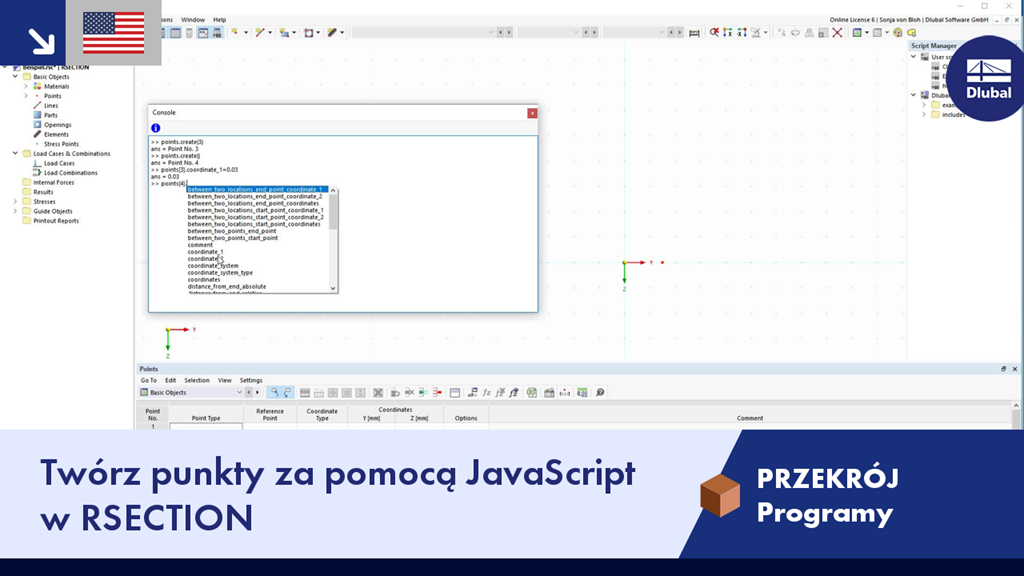Open the Results folder in navigator
Viewport: 1024px width, 576px height.
(43, 192)
